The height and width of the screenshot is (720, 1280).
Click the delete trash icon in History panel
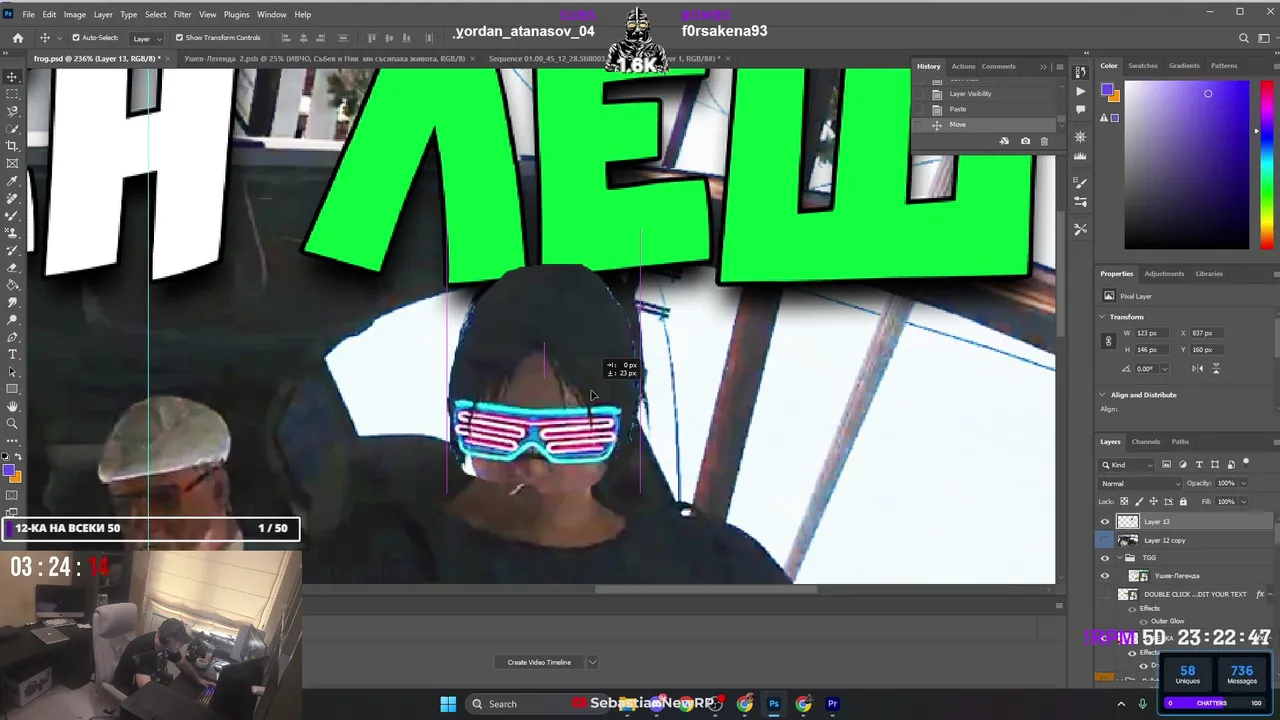[x=1044, y=141]
